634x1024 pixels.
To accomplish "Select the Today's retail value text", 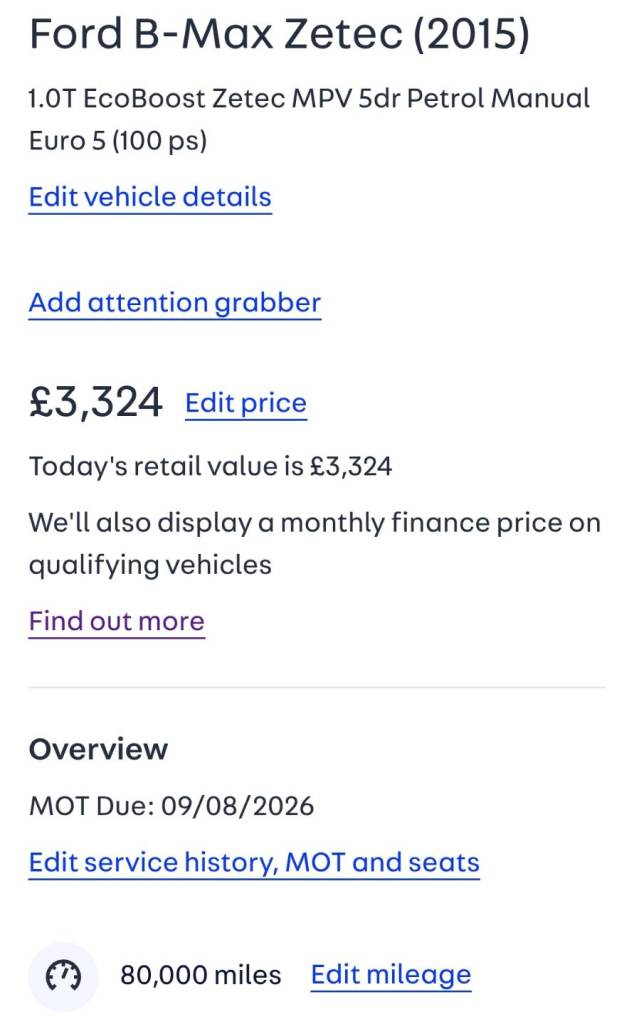I will tap(210, 466).
